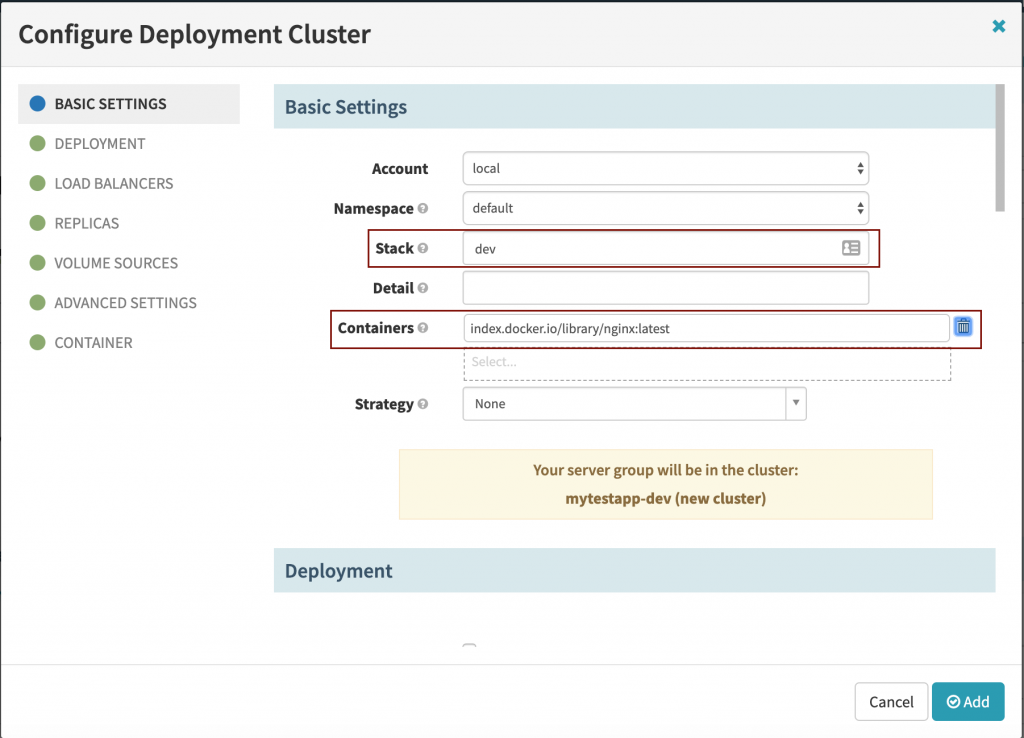
Task: Click into the empty Detail text field
Action: point(665,289)
